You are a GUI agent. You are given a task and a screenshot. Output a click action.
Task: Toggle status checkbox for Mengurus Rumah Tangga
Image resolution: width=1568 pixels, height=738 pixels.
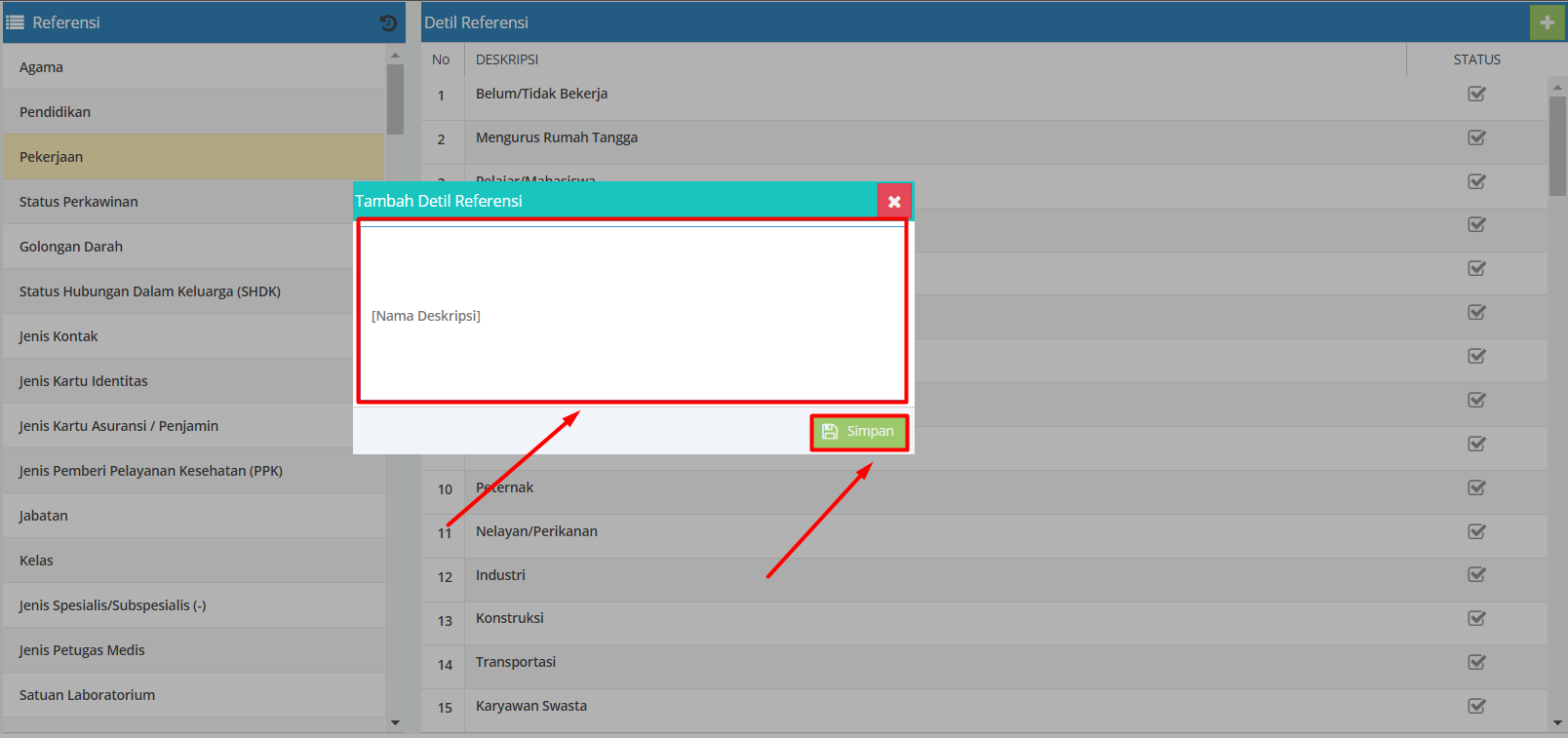click(x=1476, y=138)
